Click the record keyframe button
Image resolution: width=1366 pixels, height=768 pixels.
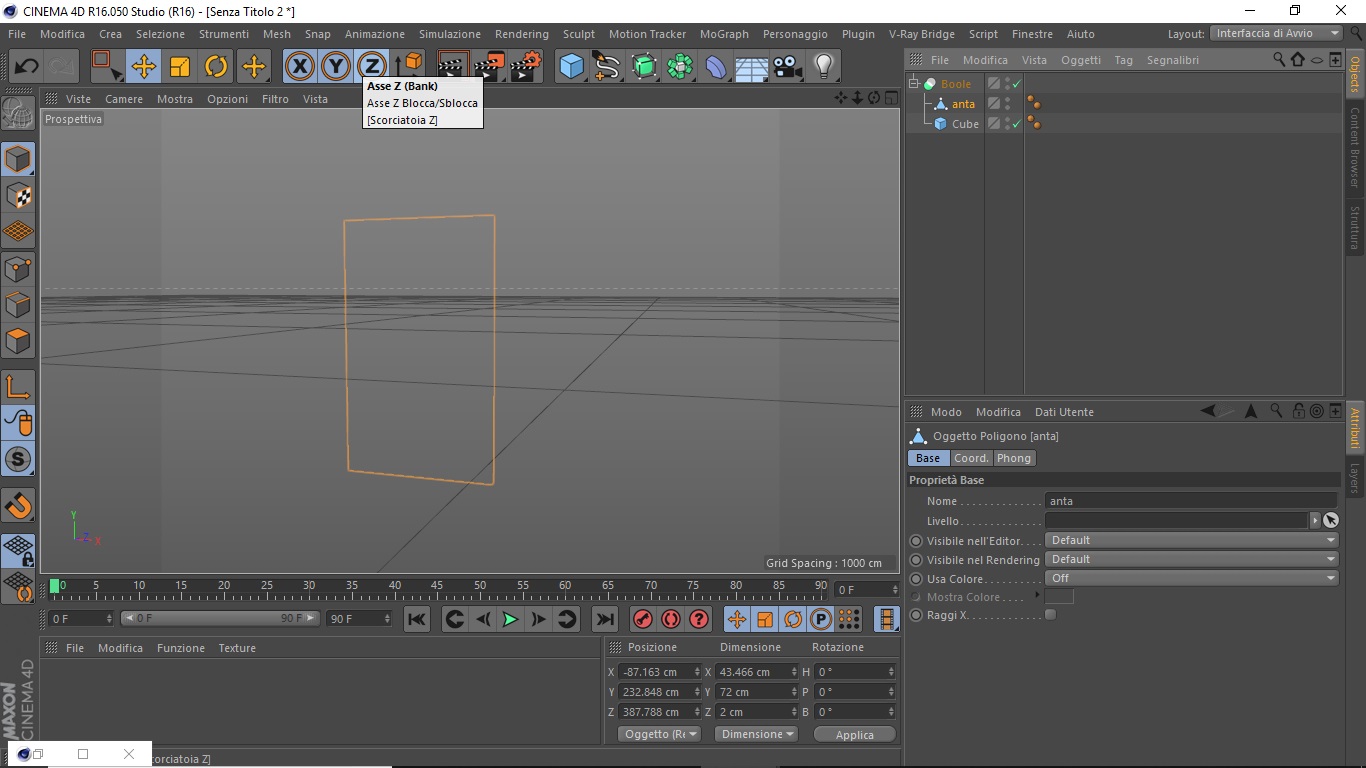(643, 619)
